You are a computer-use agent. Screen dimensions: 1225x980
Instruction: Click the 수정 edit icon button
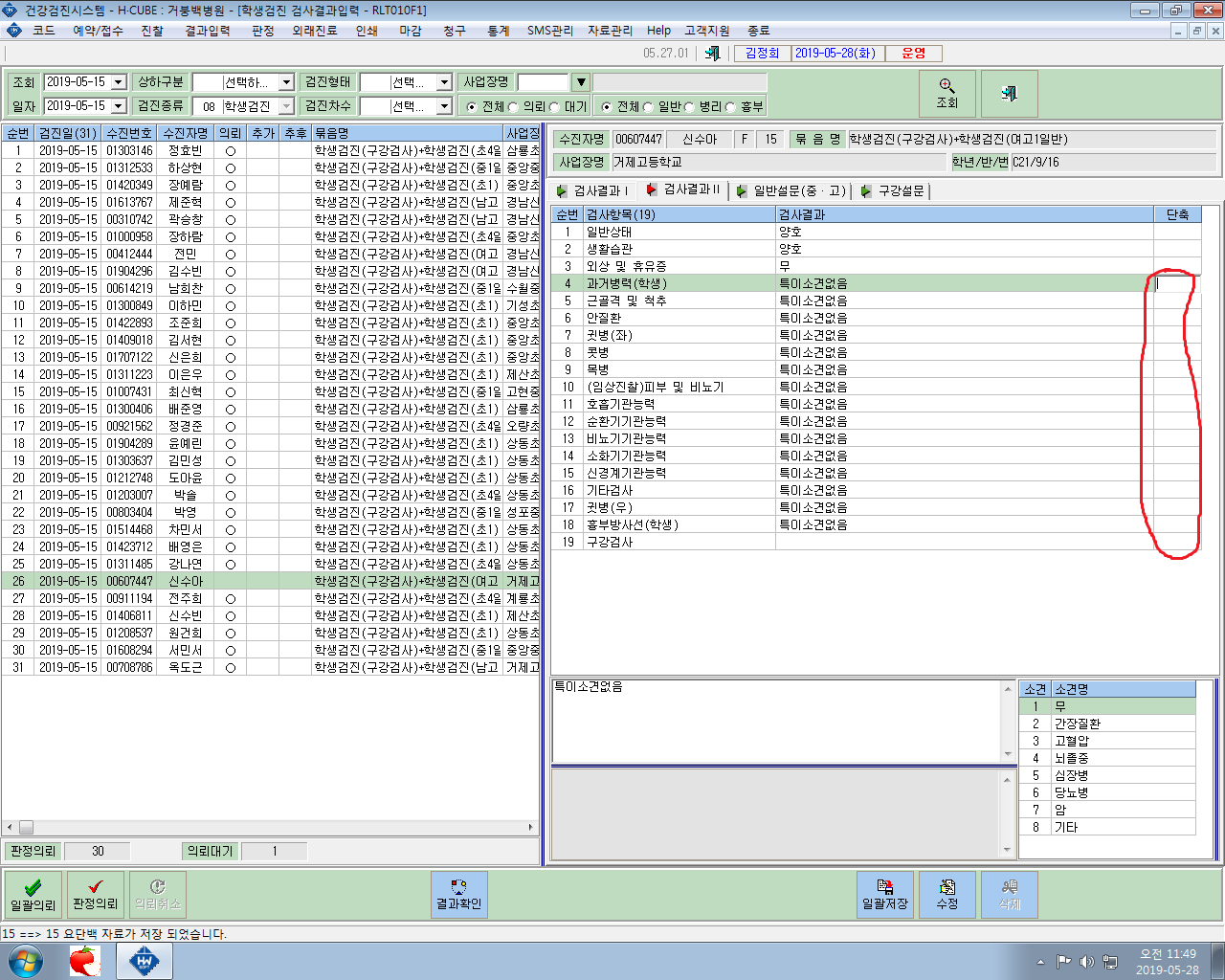(x=947, y=895)
